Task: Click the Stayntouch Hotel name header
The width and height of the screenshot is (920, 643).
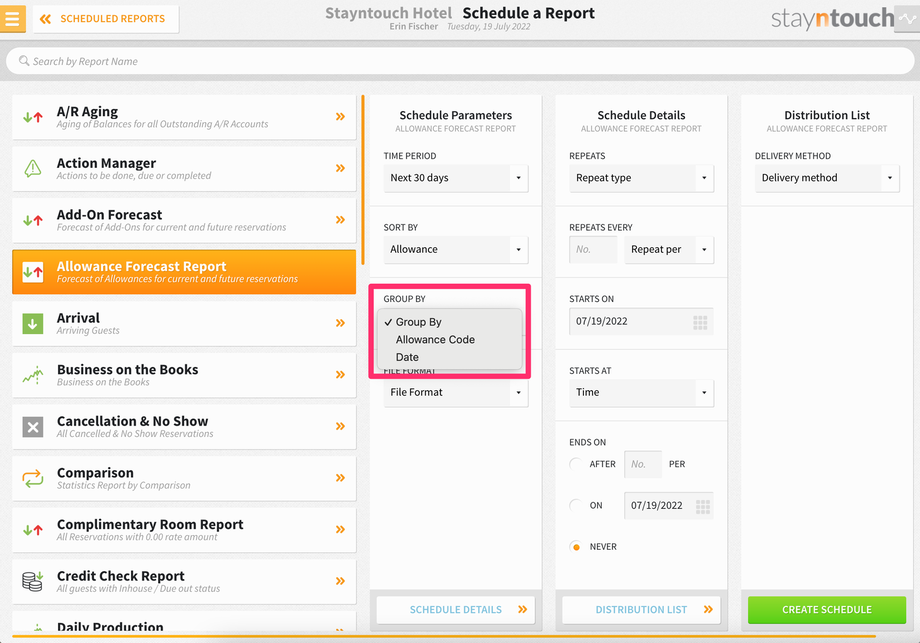Action: tap(388, 13)
